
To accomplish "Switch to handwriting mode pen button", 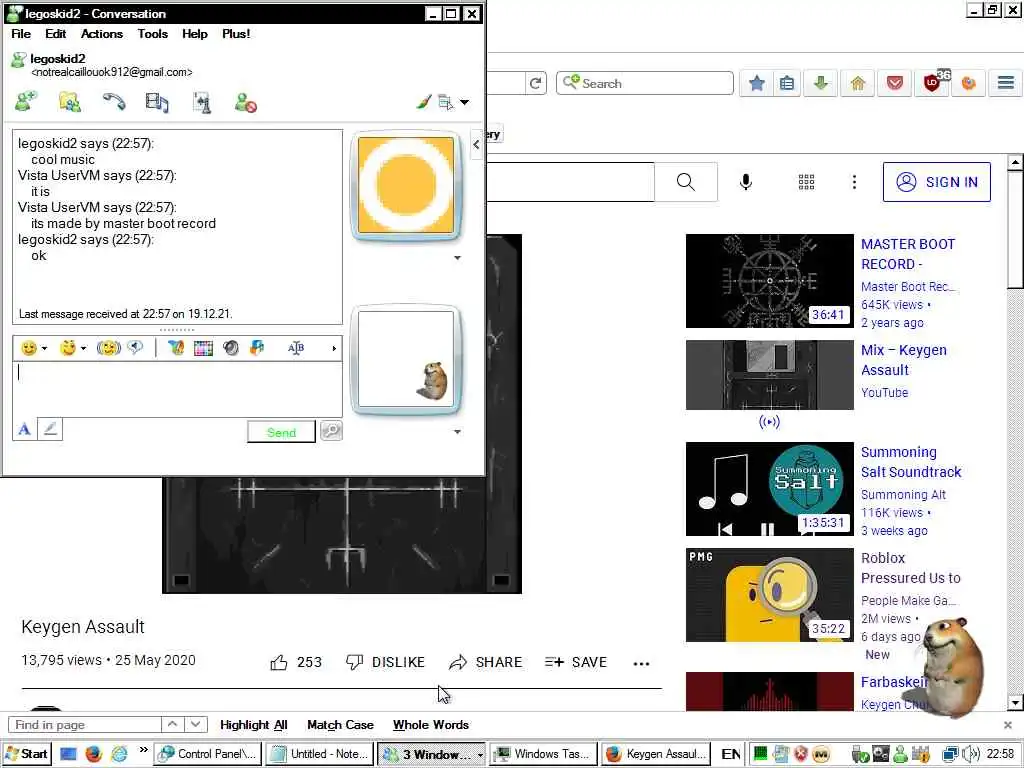I will [50, 430].
